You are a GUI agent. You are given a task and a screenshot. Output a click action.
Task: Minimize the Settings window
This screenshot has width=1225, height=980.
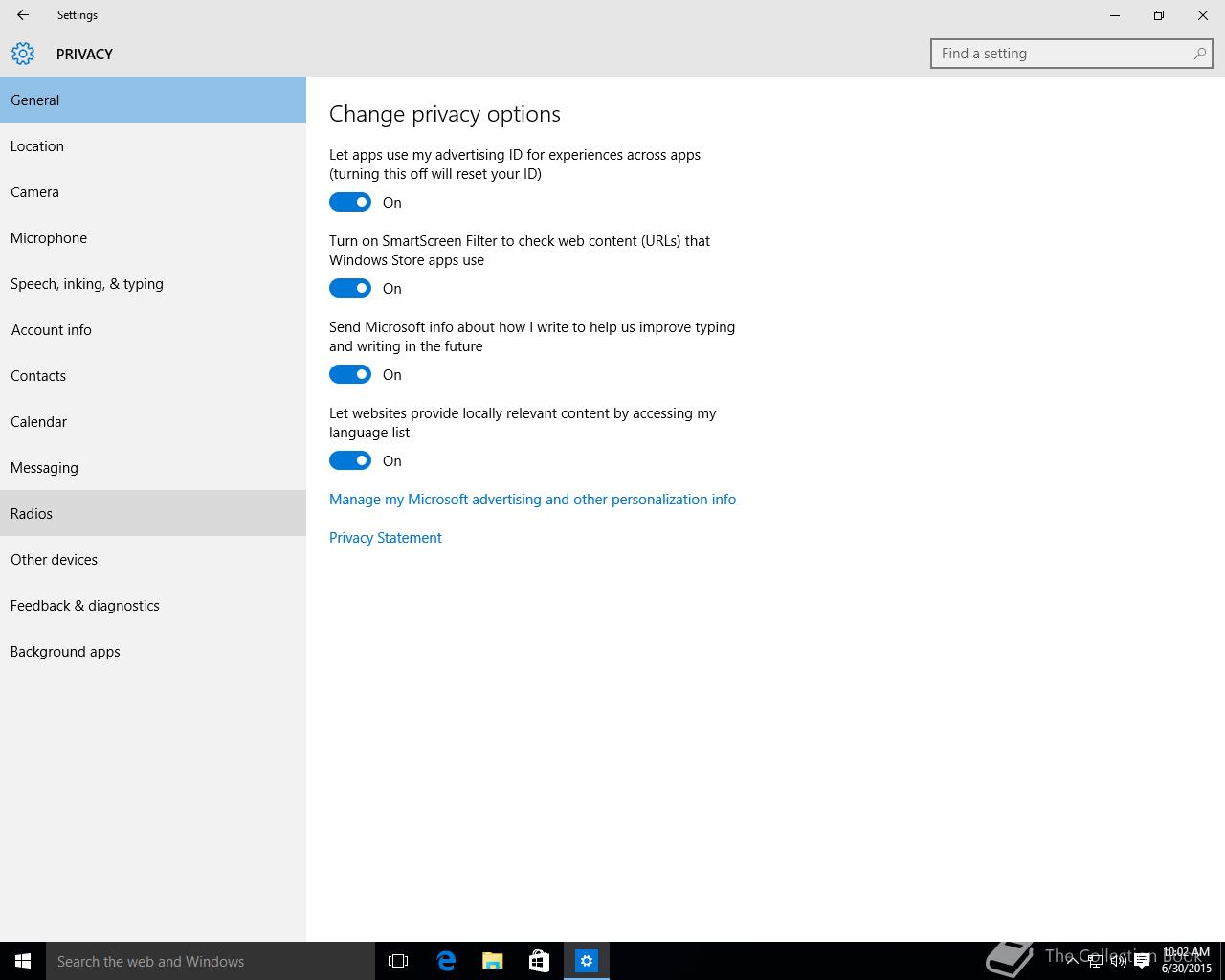tap(1115, 15)
